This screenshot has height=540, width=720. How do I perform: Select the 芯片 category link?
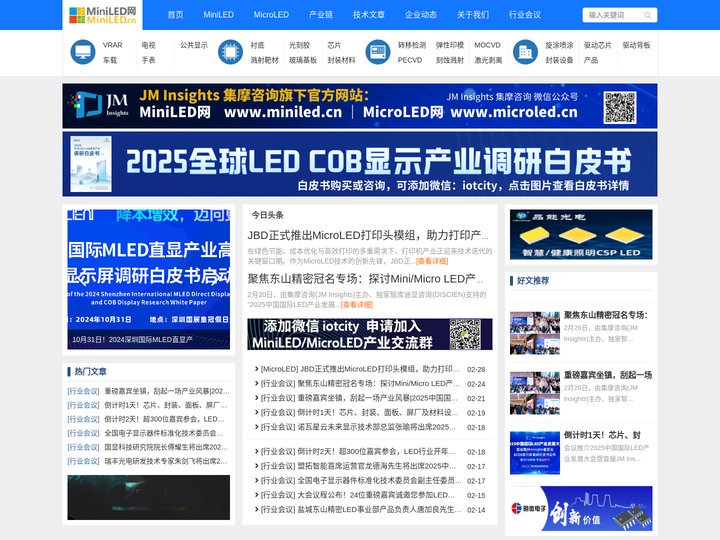(334, 45)
